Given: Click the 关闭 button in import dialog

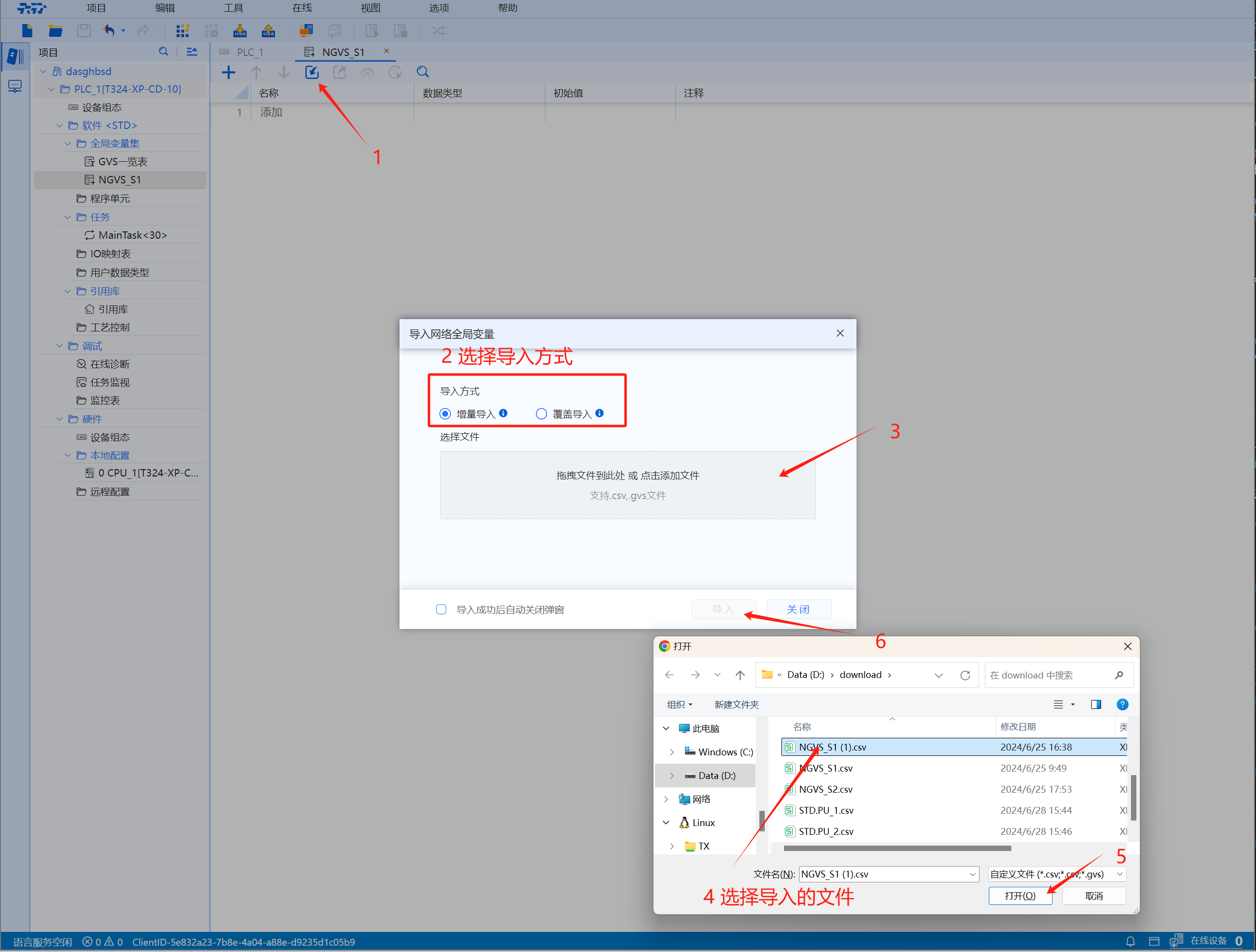Looking at the screenshot, I should (798, 609).
